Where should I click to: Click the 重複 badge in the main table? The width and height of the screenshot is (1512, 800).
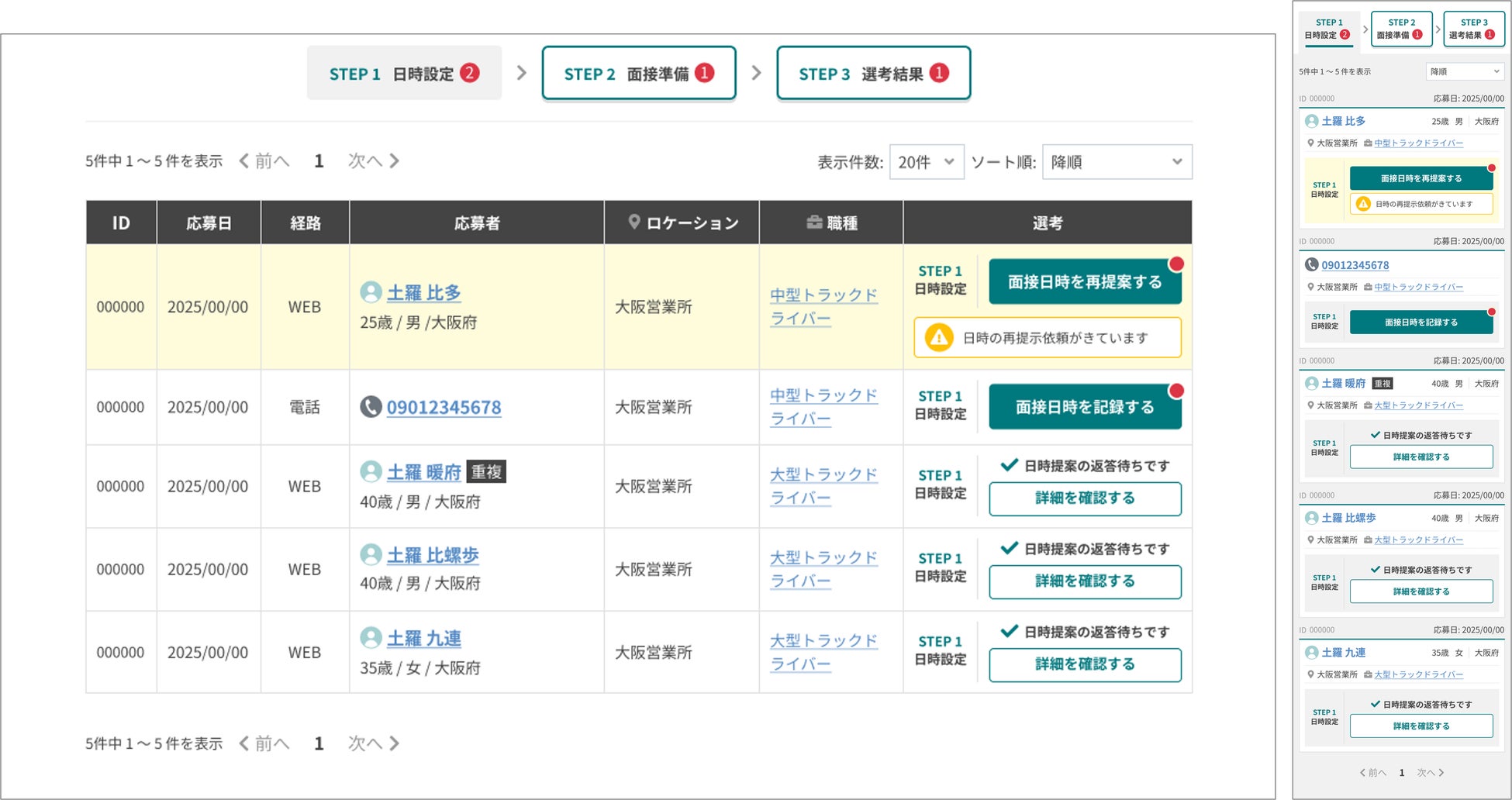(x=486, y=471)
